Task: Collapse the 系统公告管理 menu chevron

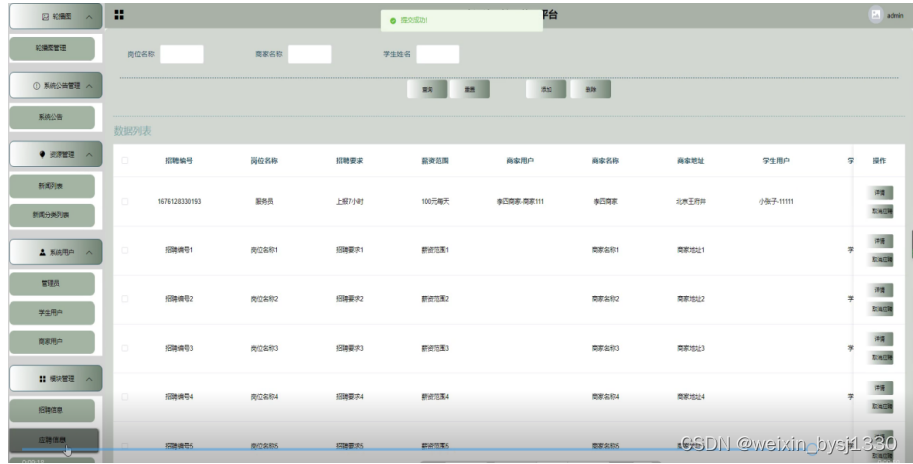Action: [x=89, y=86]
